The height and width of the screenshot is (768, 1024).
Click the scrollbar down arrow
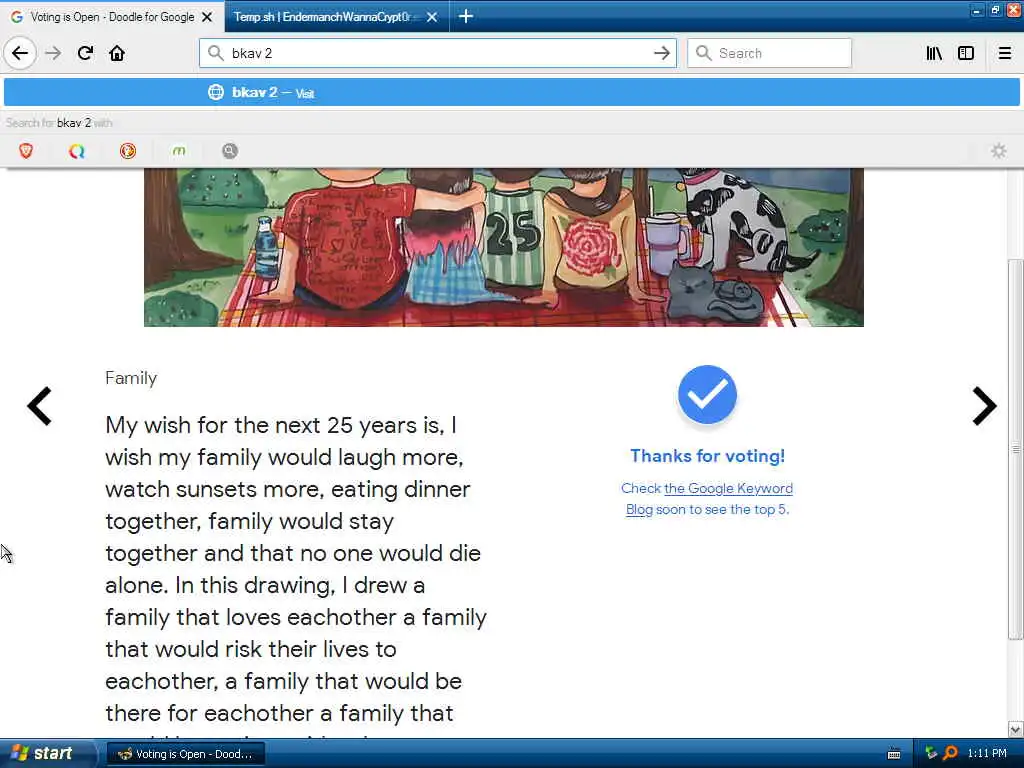1015,729
